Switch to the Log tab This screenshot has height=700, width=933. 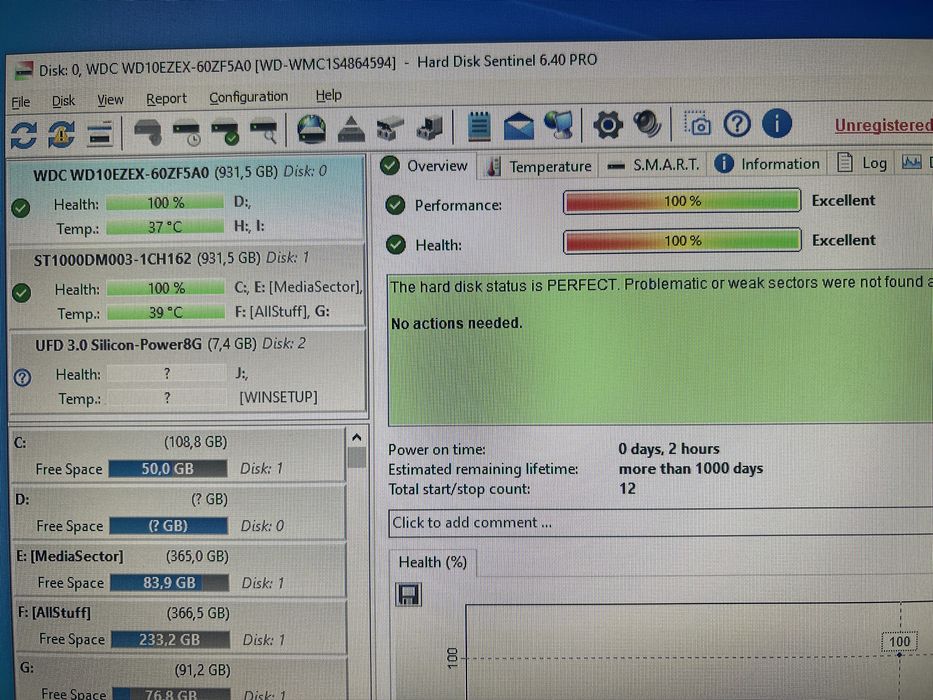coord(862,162)
